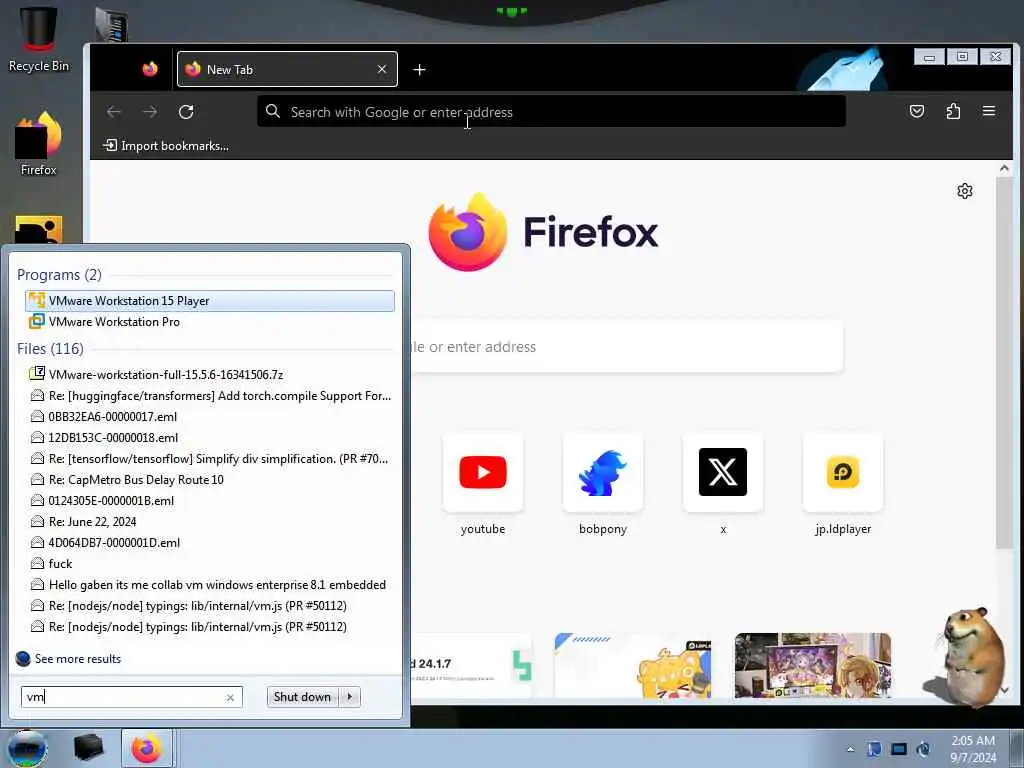Click the page center search field
1024x768 pixels.
[x=627, y=347]
